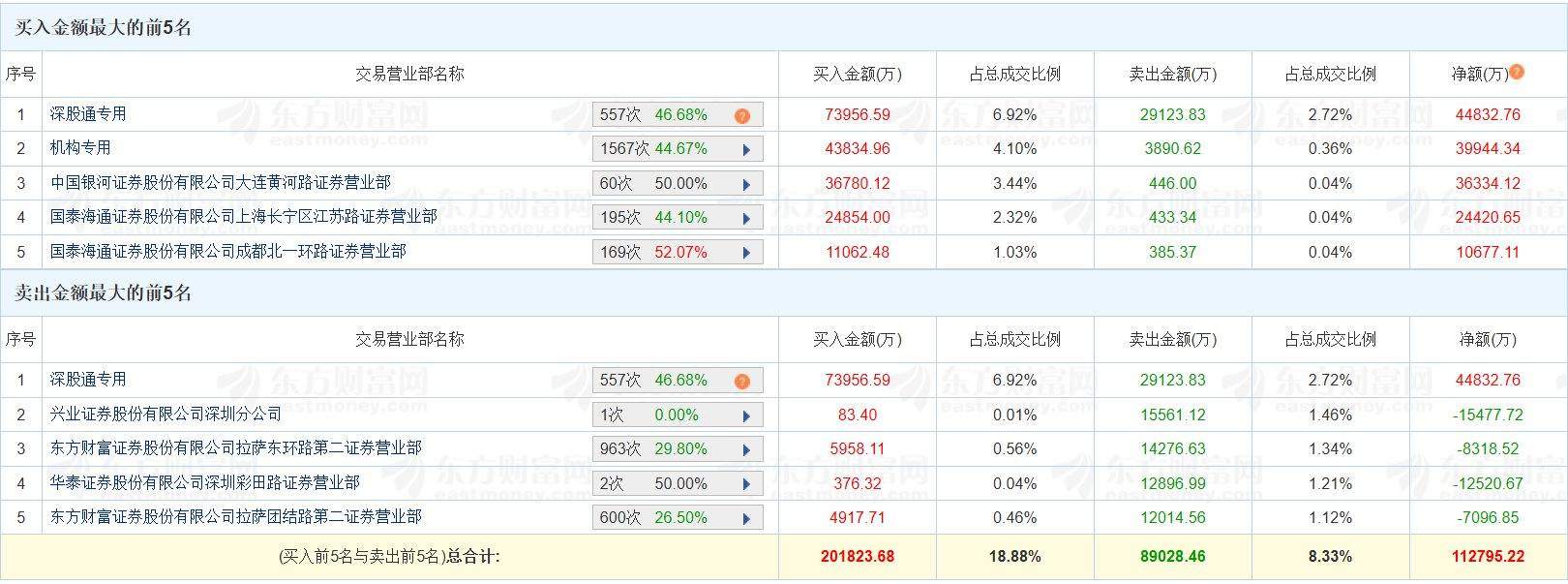Click the 买入金额最大的前5名 section heading

(x=104, y=28)
